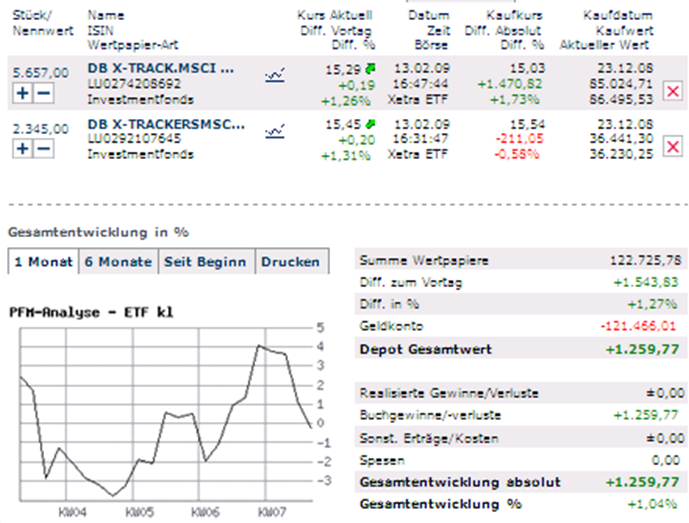Click plus button for DB X-TRACK.MSCI position
The height and width of the screenshot is (523, 689).
point(21,93)
